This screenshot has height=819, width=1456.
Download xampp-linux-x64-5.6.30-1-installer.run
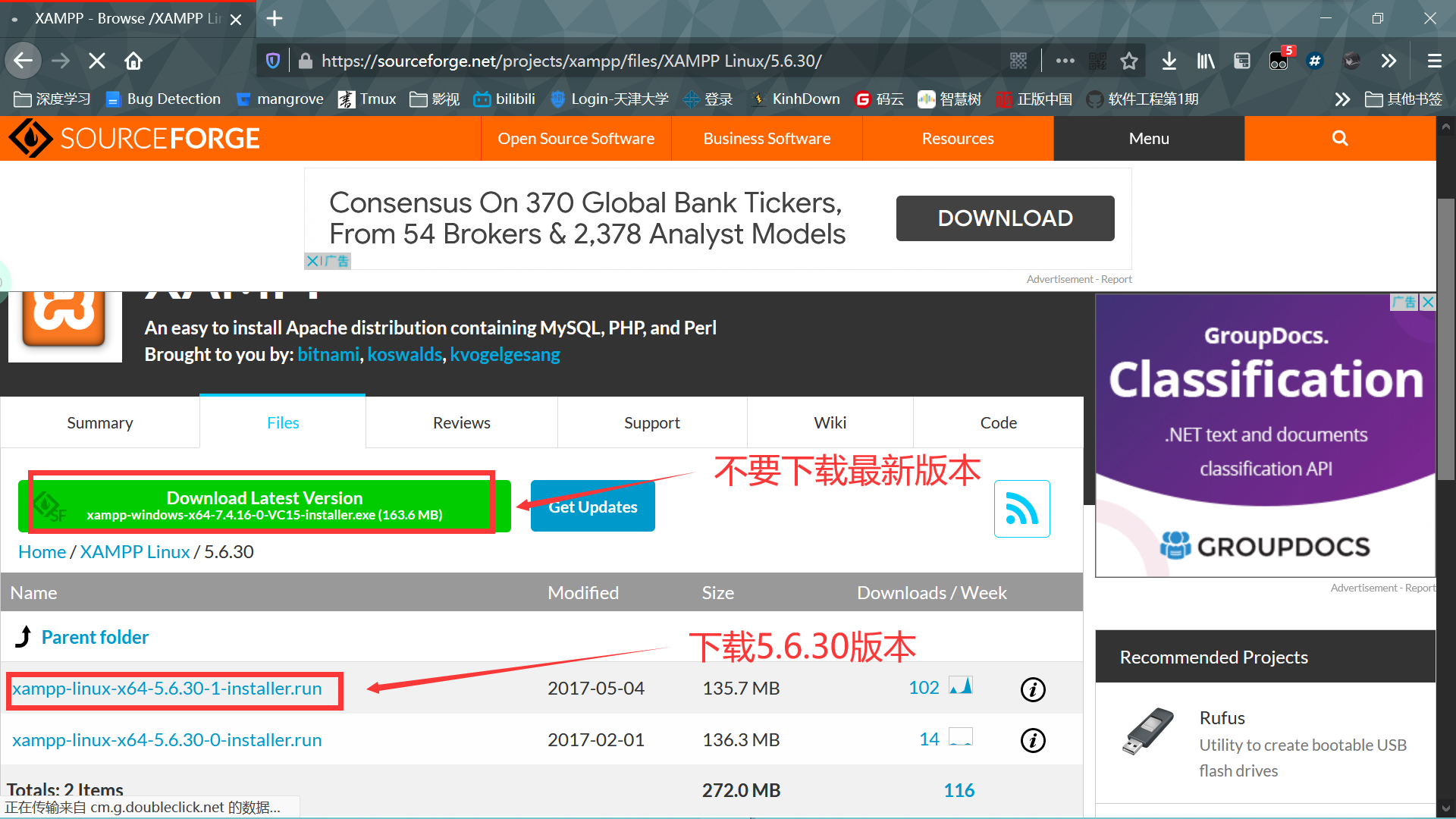(x=167, y=689)
